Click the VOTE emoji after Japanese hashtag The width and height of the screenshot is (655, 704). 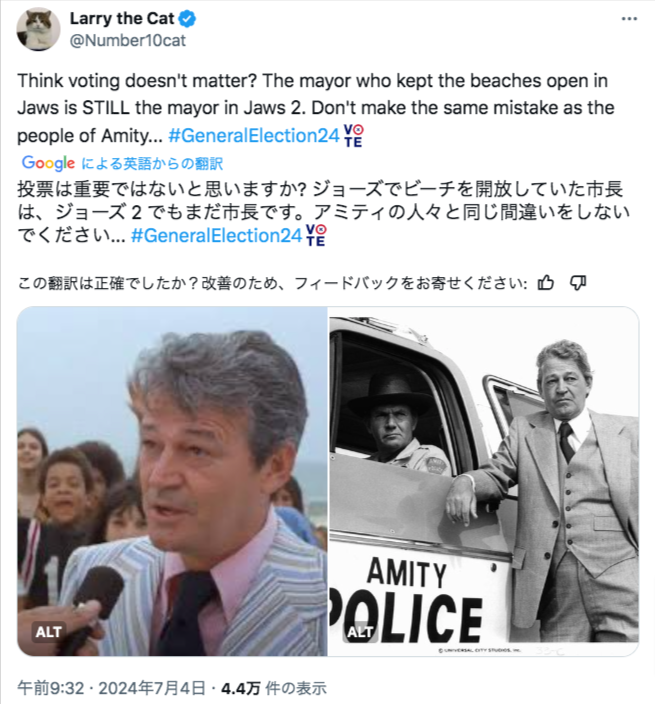coord(316,235)
